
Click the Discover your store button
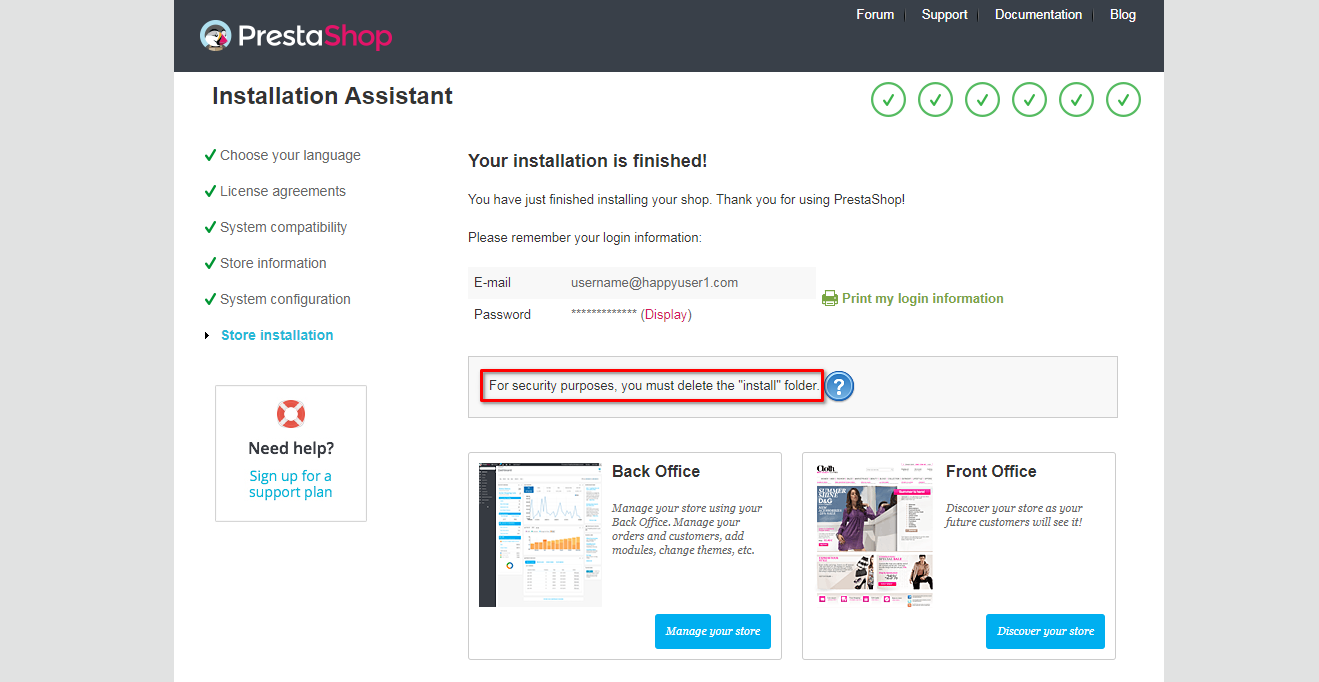1045,631
